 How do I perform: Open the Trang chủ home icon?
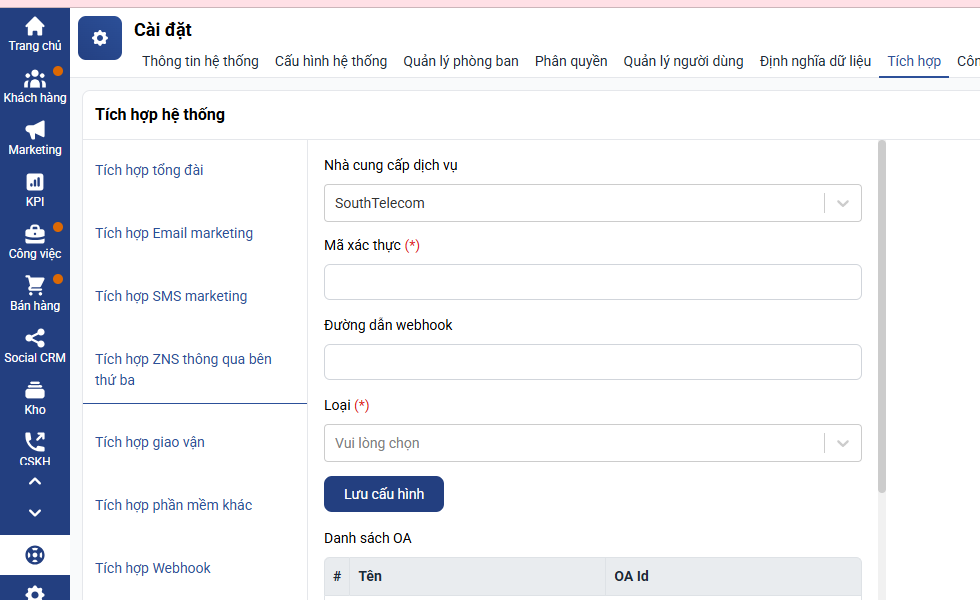35,26
